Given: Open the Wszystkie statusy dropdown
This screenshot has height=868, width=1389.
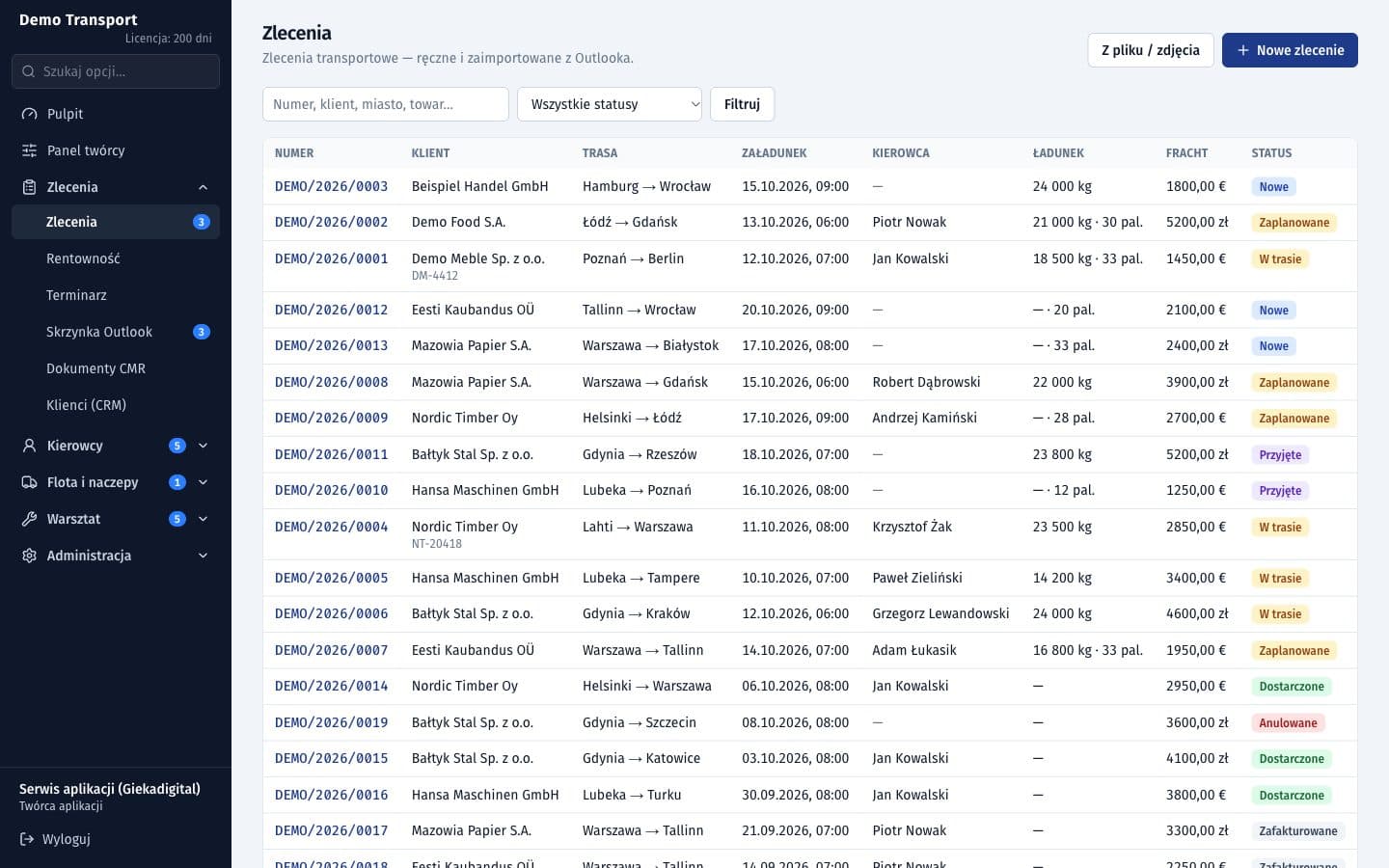Looking at the screenshot, I should click(x=610, y=104).
